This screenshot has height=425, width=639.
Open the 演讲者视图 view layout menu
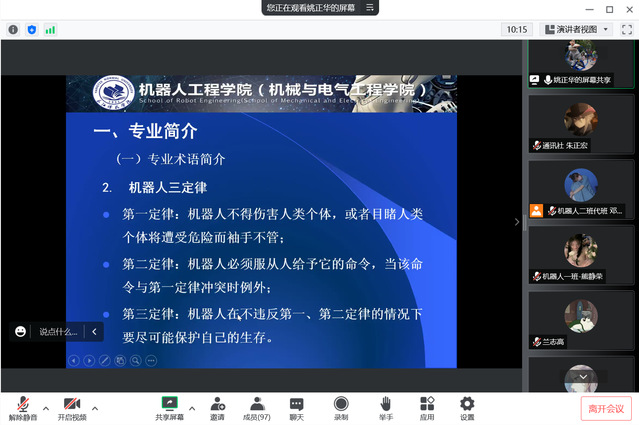(582, 29)
